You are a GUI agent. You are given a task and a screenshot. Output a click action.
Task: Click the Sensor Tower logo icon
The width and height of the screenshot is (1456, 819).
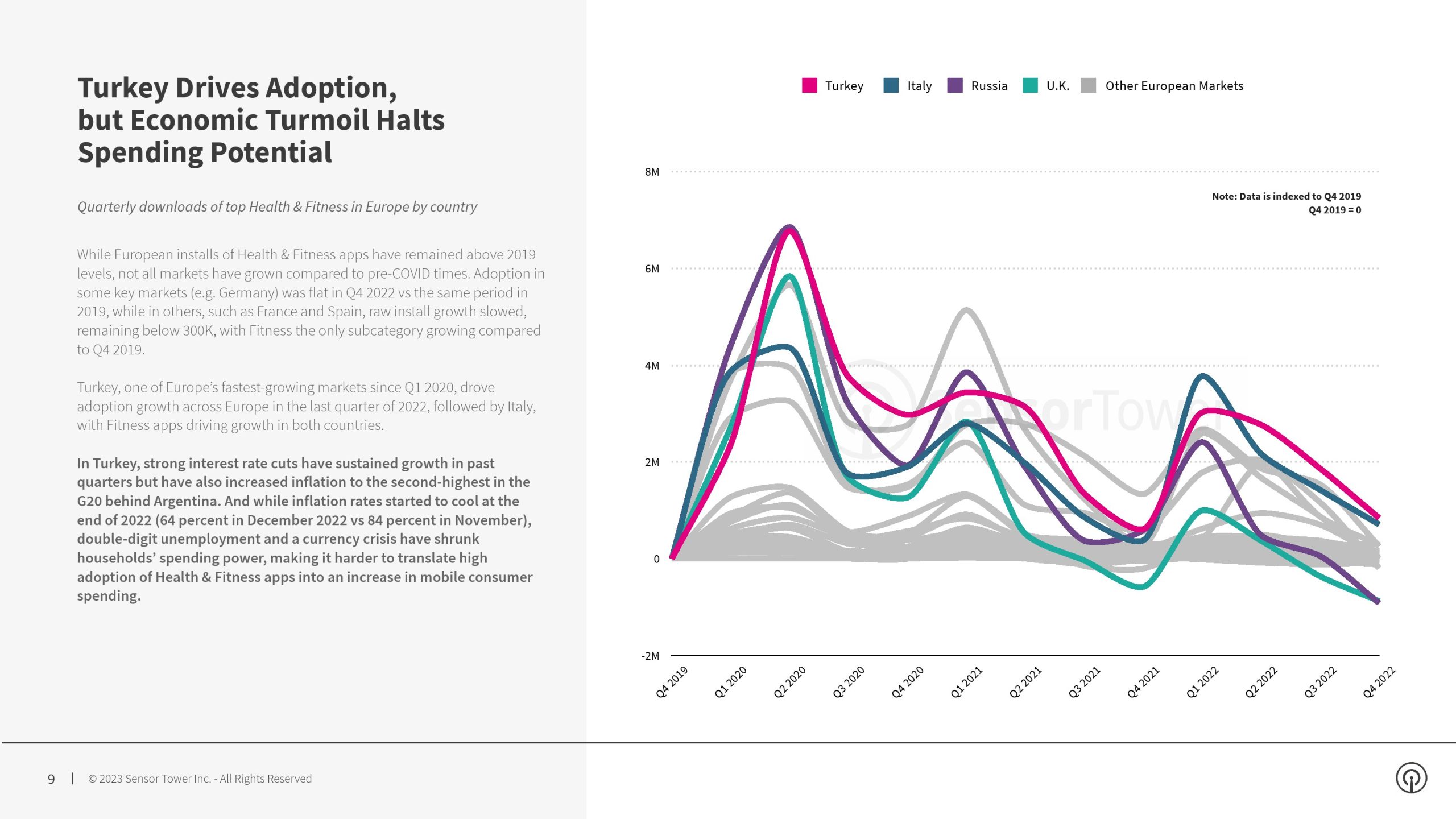pos(1411,777)
